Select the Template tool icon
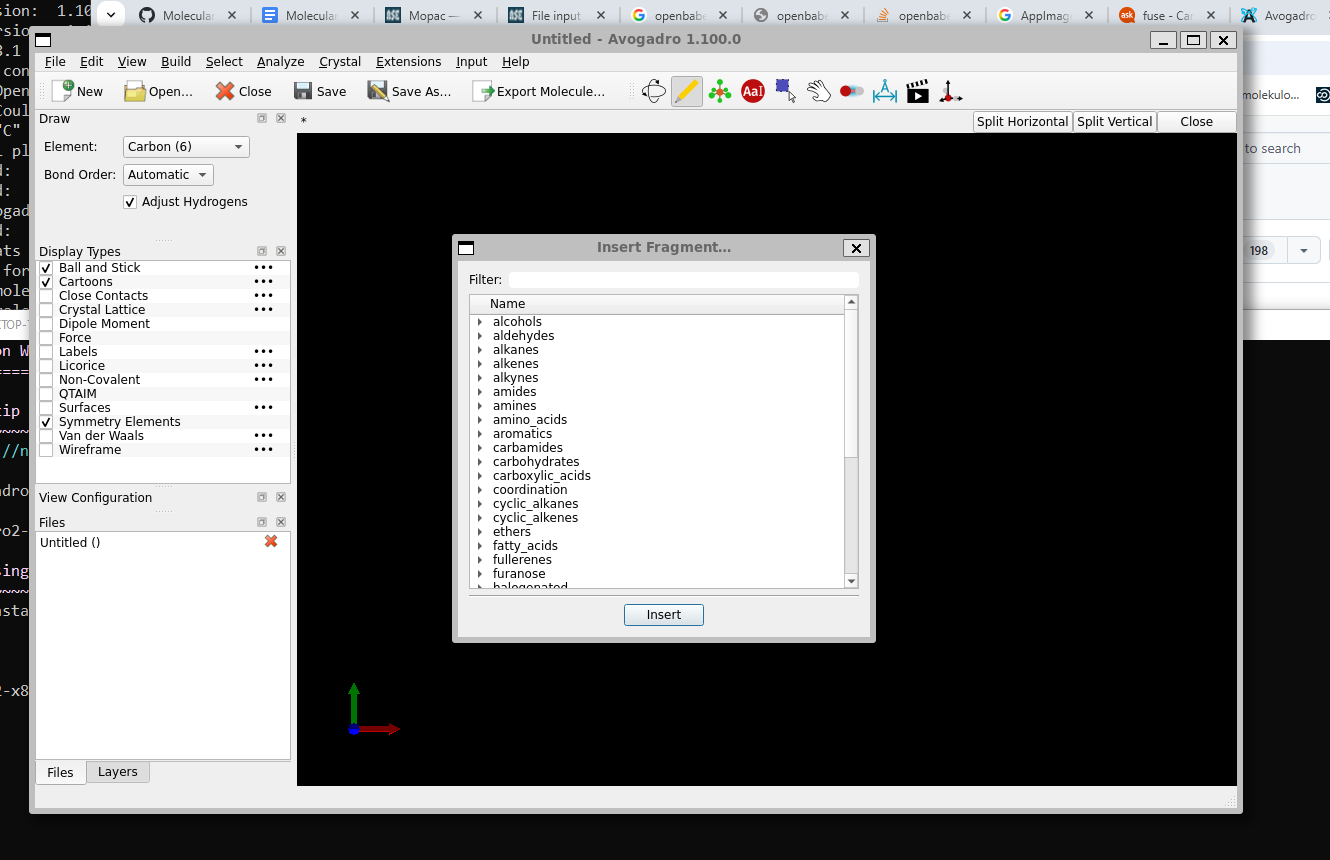The image size is (1330, 860). (720, 91)
